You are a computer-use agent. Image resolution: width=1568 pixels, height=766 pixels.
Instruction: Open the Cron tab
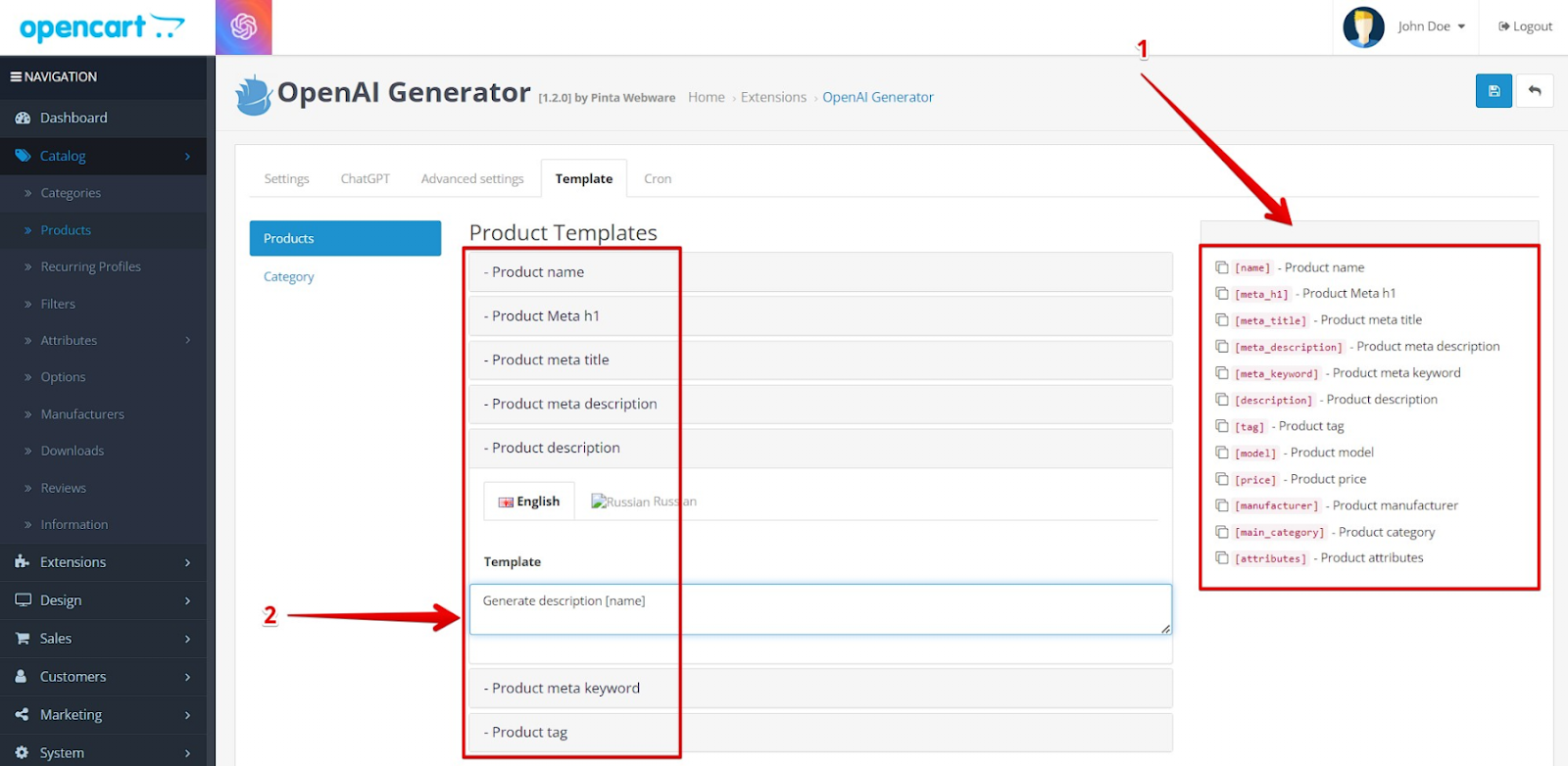click(x=658, y=178)
